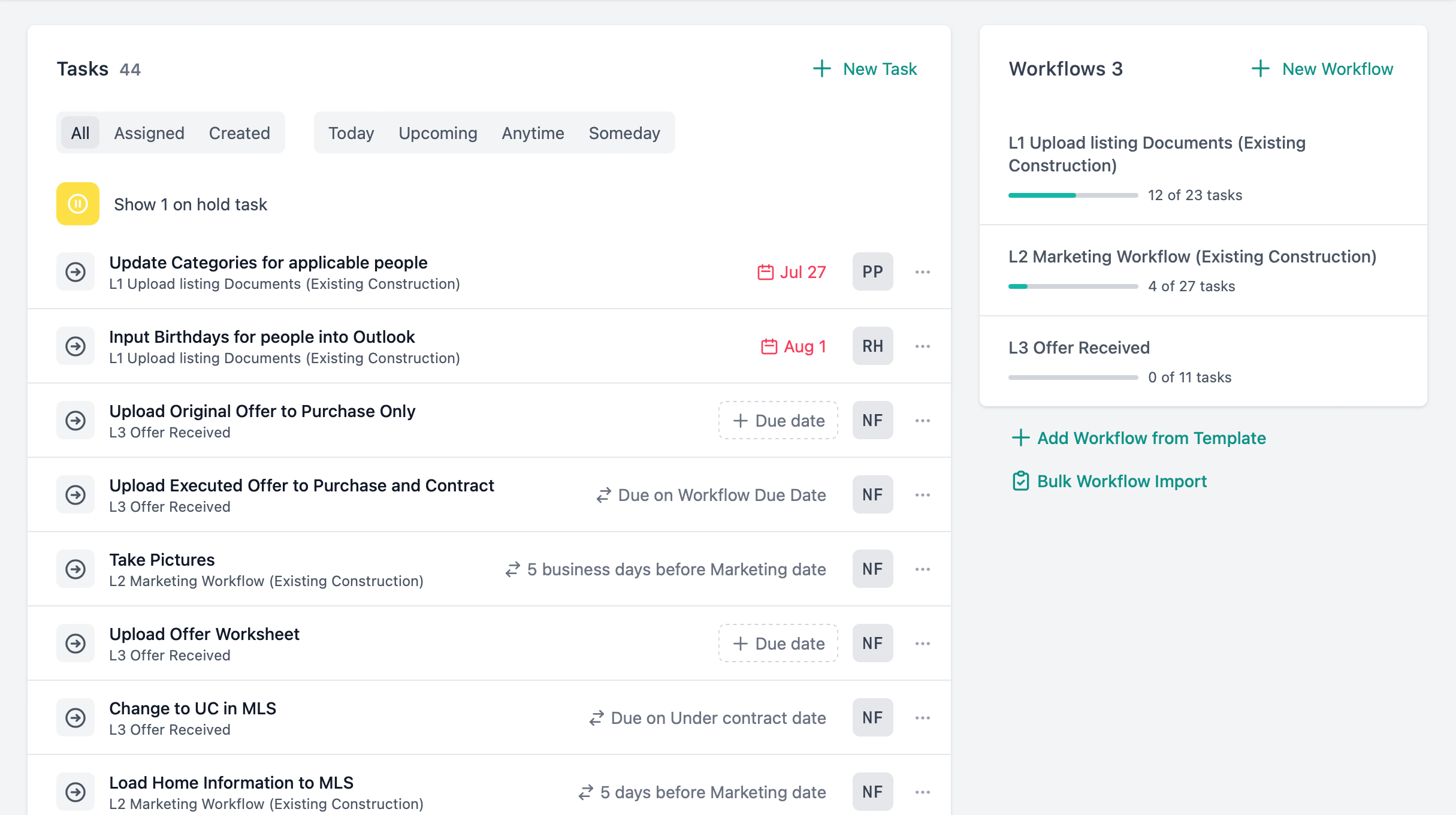Click 5 business days before Marketing date
The width and height of the screenshot is (1456, 815).
(x=666, y=569)
